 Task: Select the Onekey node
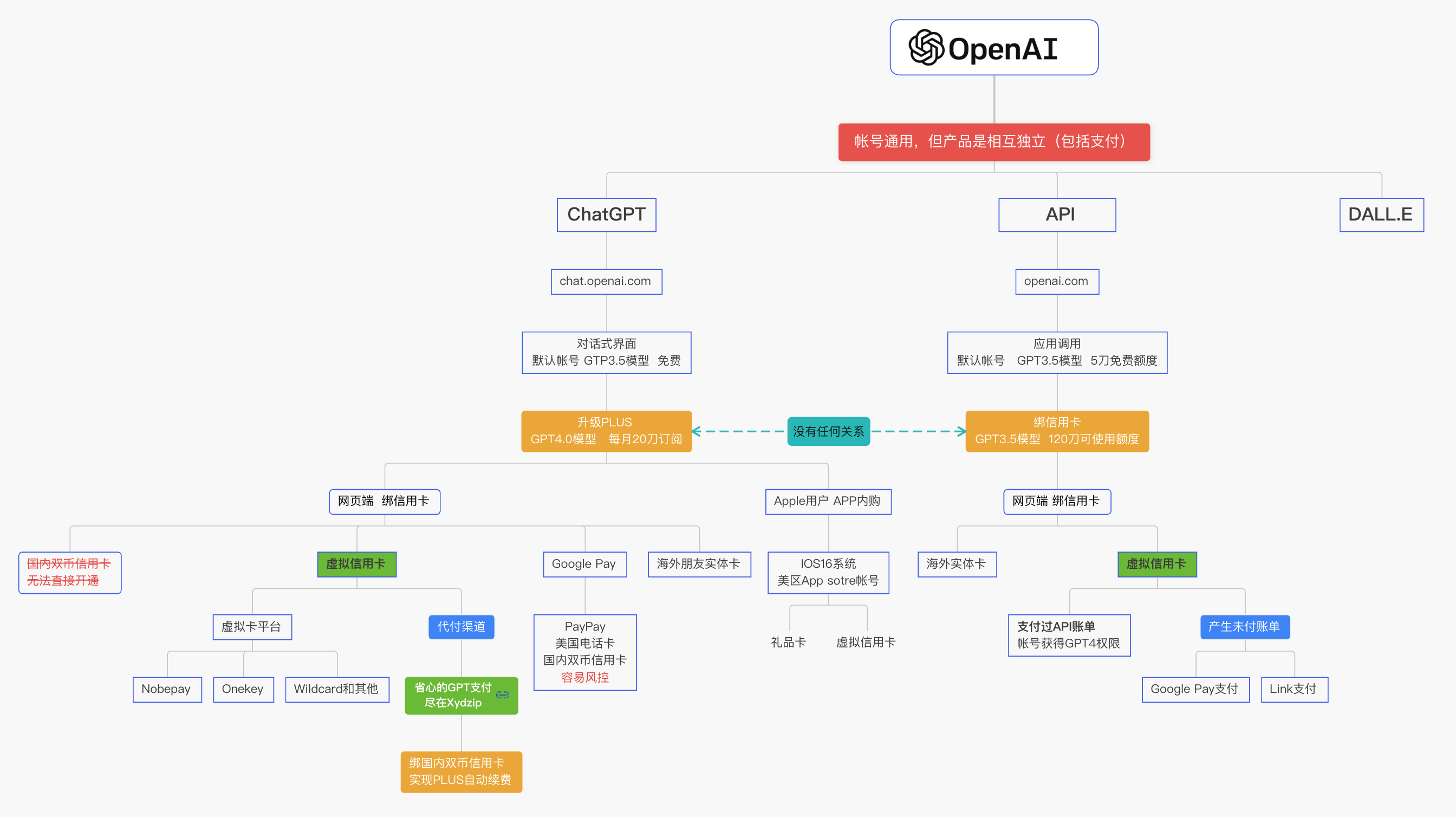243,689
